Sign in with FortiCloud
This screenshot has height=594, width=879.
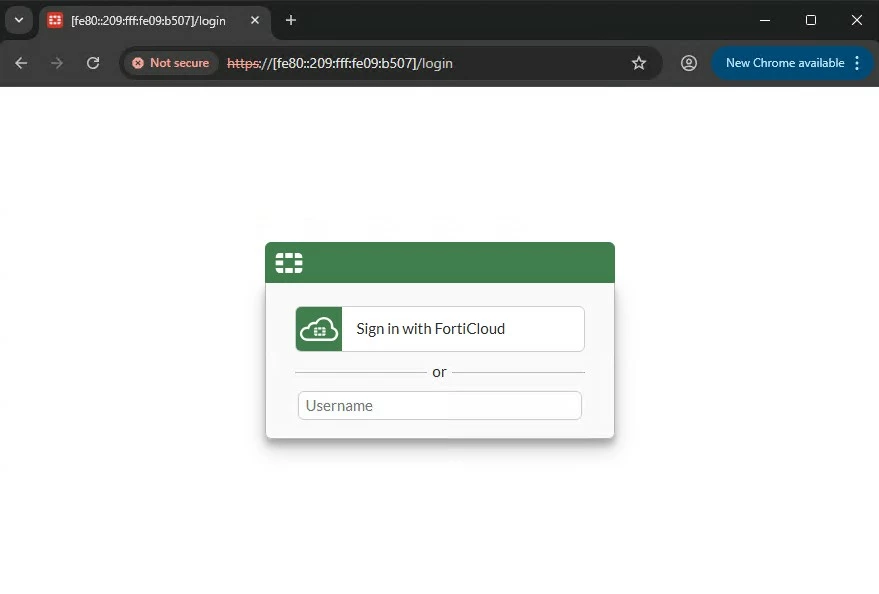pos(440,329)
